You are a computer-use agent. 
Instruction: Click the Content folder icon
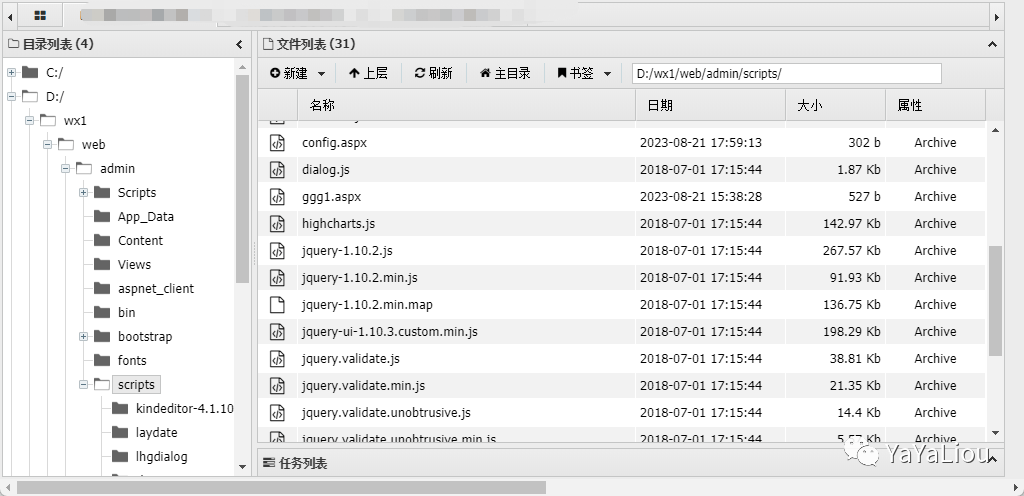(x=102, y=240)
